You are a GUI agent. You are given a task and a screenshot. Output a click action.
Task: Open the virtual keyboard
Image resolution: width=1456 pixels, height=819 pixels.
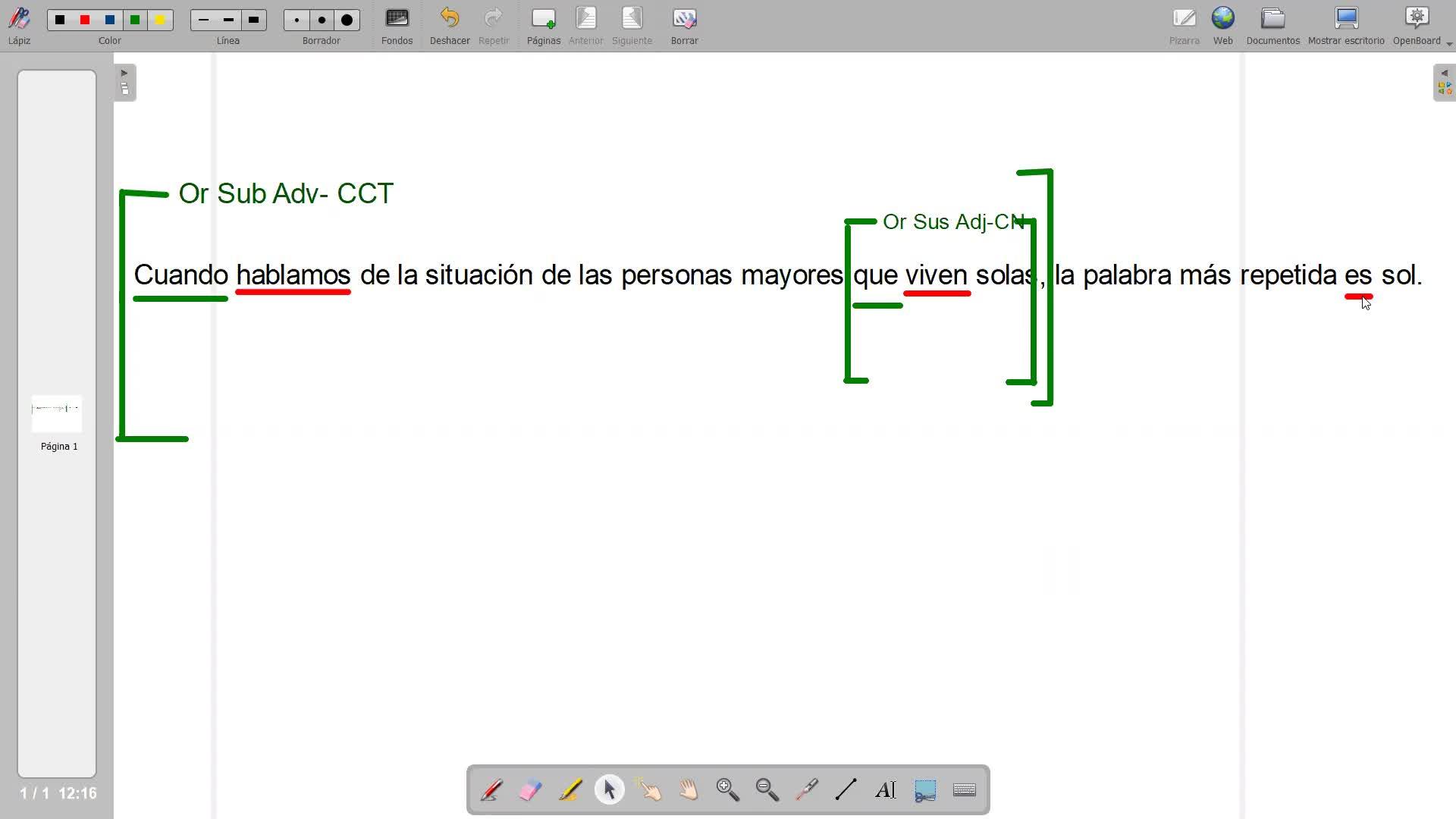coord(965,790)
